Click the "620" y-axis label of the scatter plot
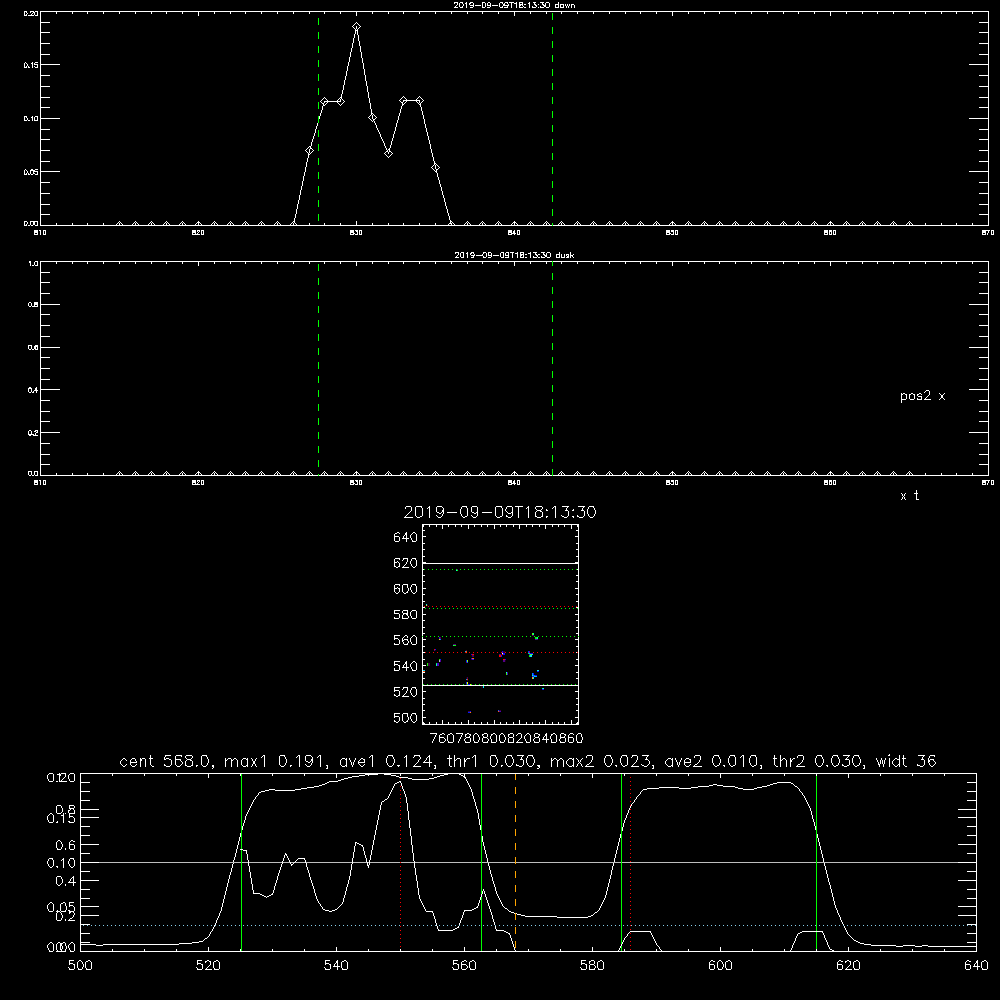Image resolution: width=1000 pixels, height=1000 pixels. point(405,563)
